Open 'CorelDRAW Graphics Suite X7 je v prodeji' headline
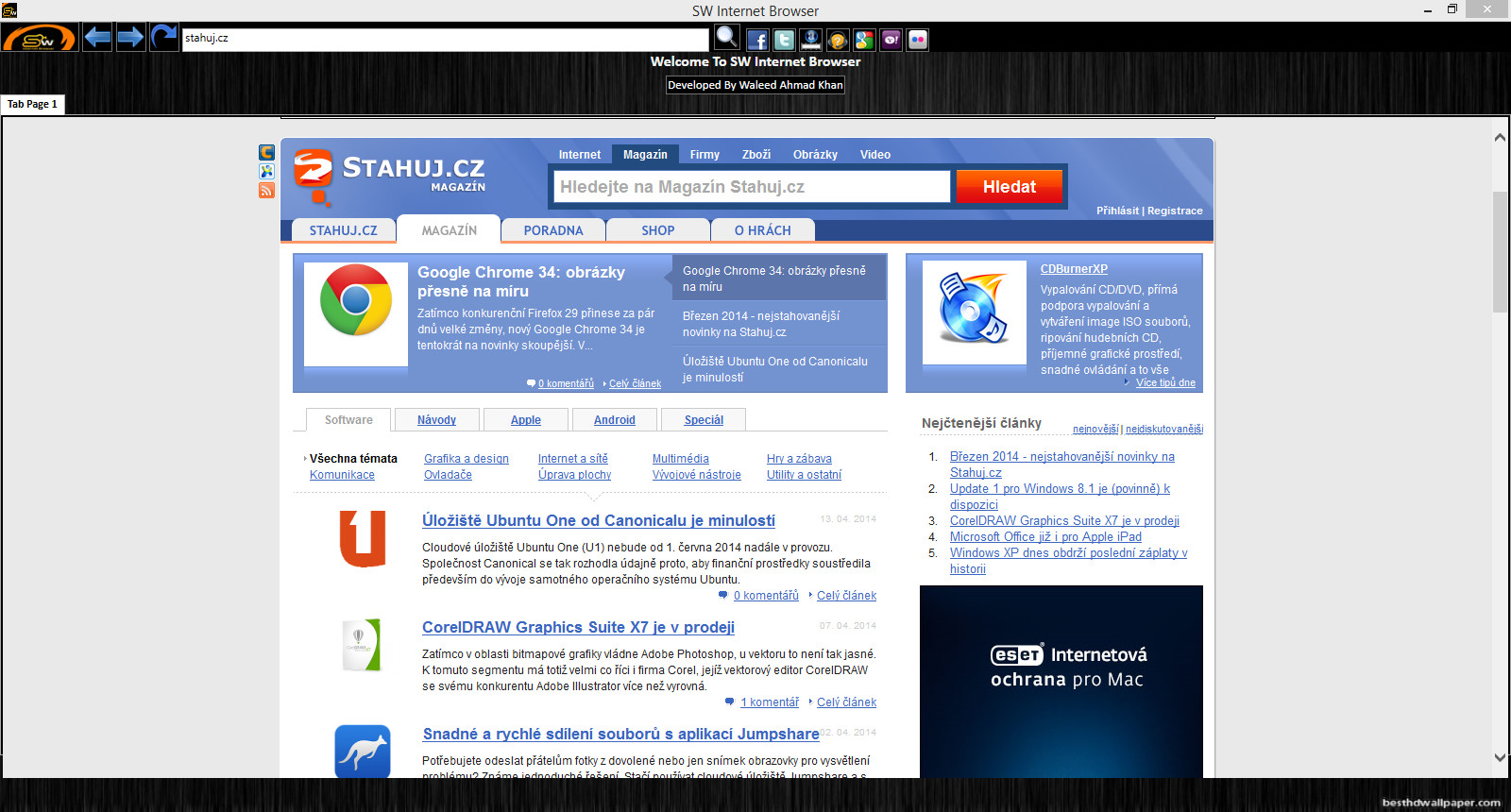Image resolution: width=1511 pixels, height=812 pixels. click(x=578, y=627)
